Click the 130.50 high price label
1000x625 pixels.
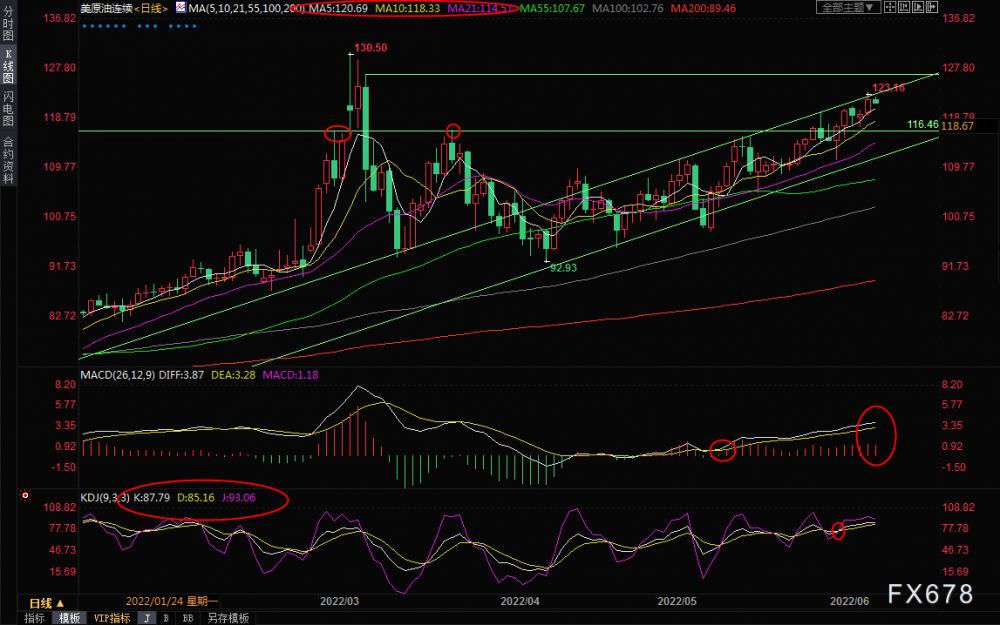pos(371,48)
